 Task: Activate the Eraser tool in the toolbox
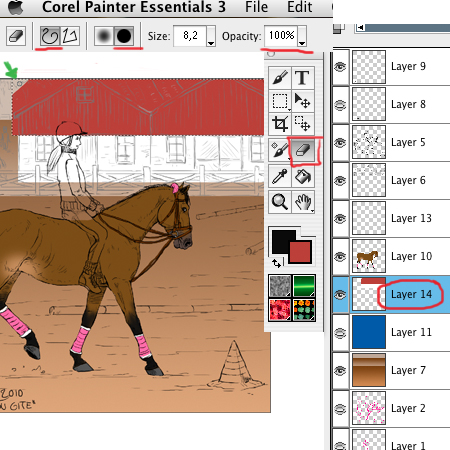303,150
